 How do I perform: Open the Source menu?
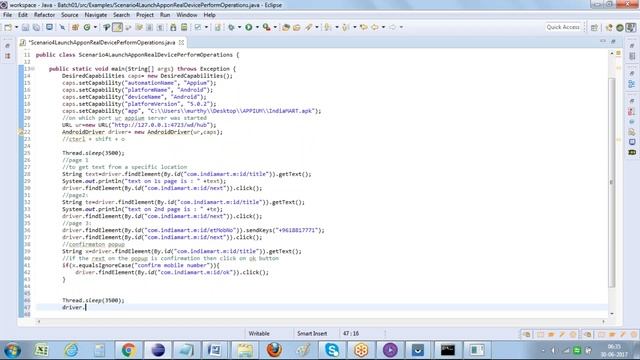(x=70, y=15)
